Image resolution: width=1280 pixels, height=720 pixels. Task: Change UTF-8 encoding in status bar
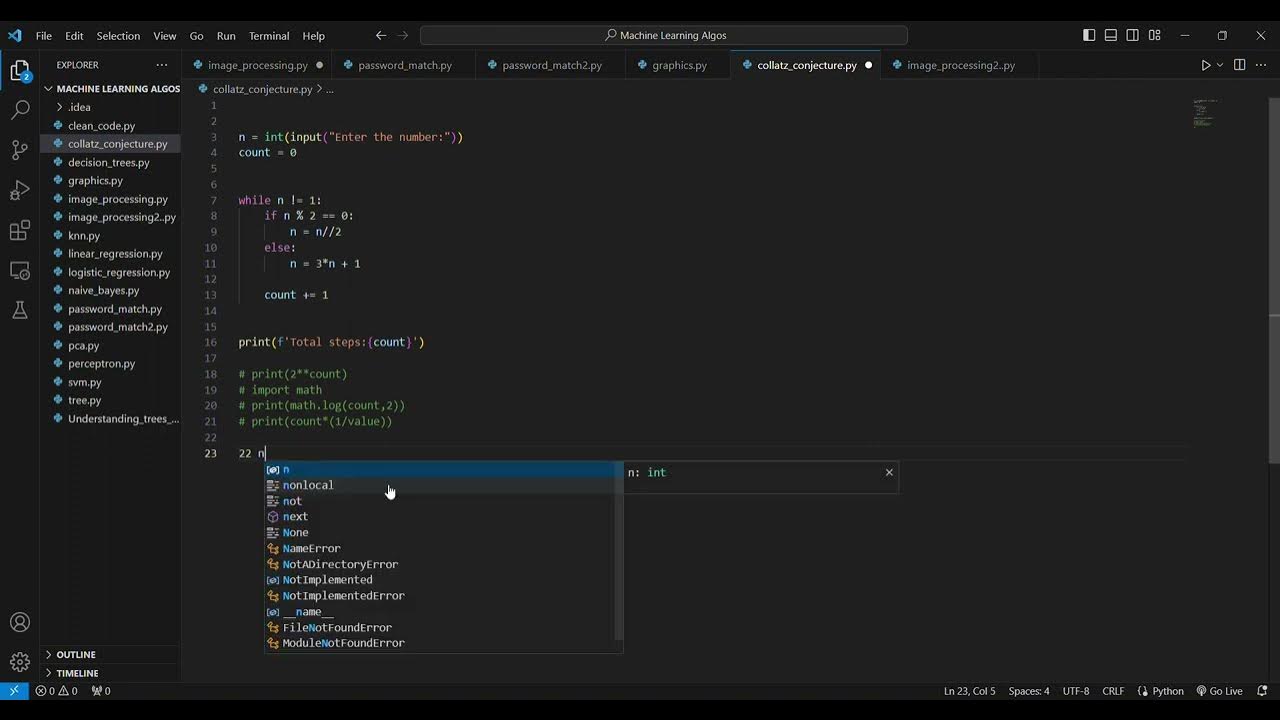[x=1076, y=691]
